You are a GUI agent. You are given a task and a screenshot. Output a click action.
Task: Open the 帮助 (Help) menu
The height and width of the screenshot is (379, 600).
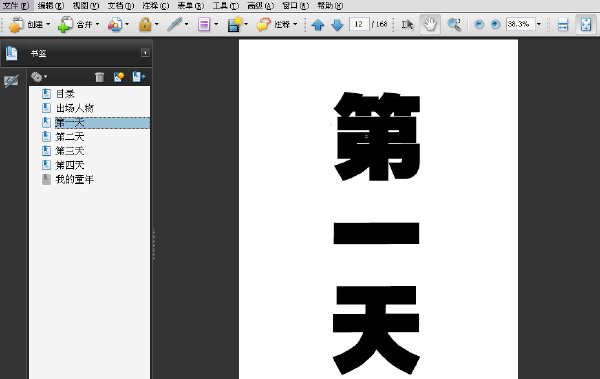click(330, 5)
